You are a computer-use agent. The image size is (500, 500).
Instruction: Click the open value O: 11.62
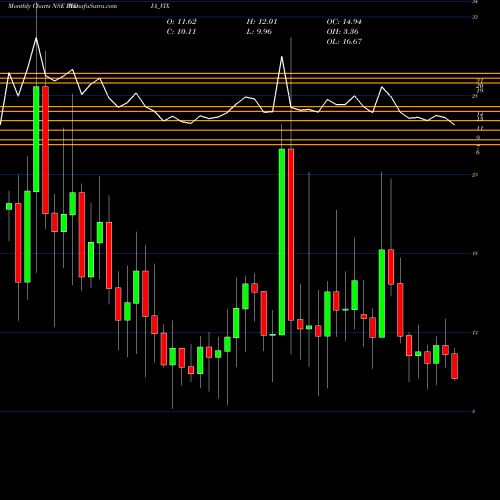click(181, 22)
